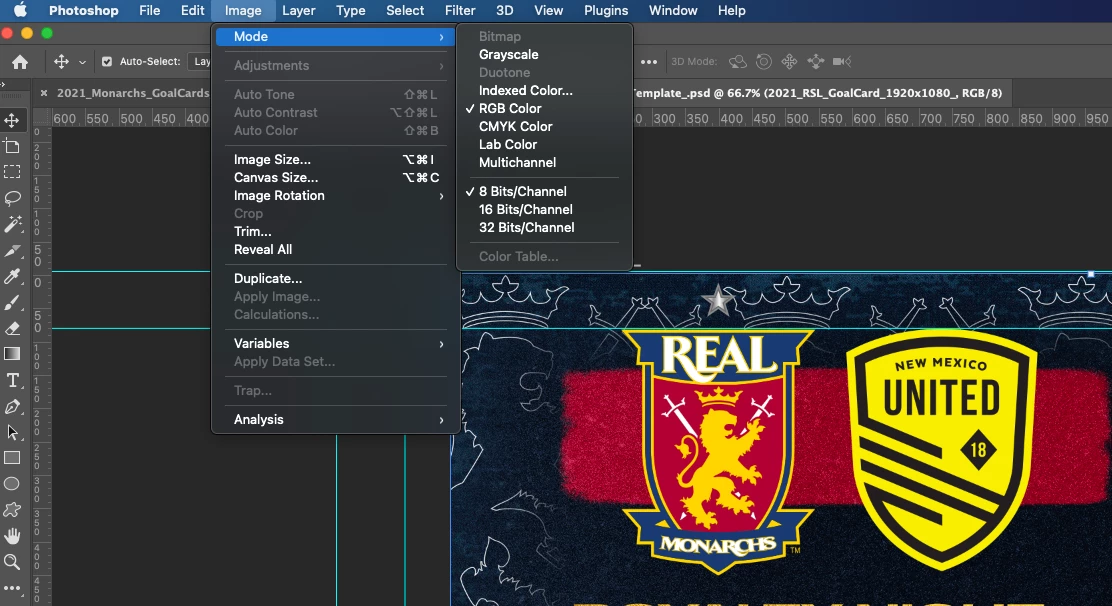Select the Zoom magnifier tool
Image resolution: width=1112 pixels, height=606 pixels.
12,562
